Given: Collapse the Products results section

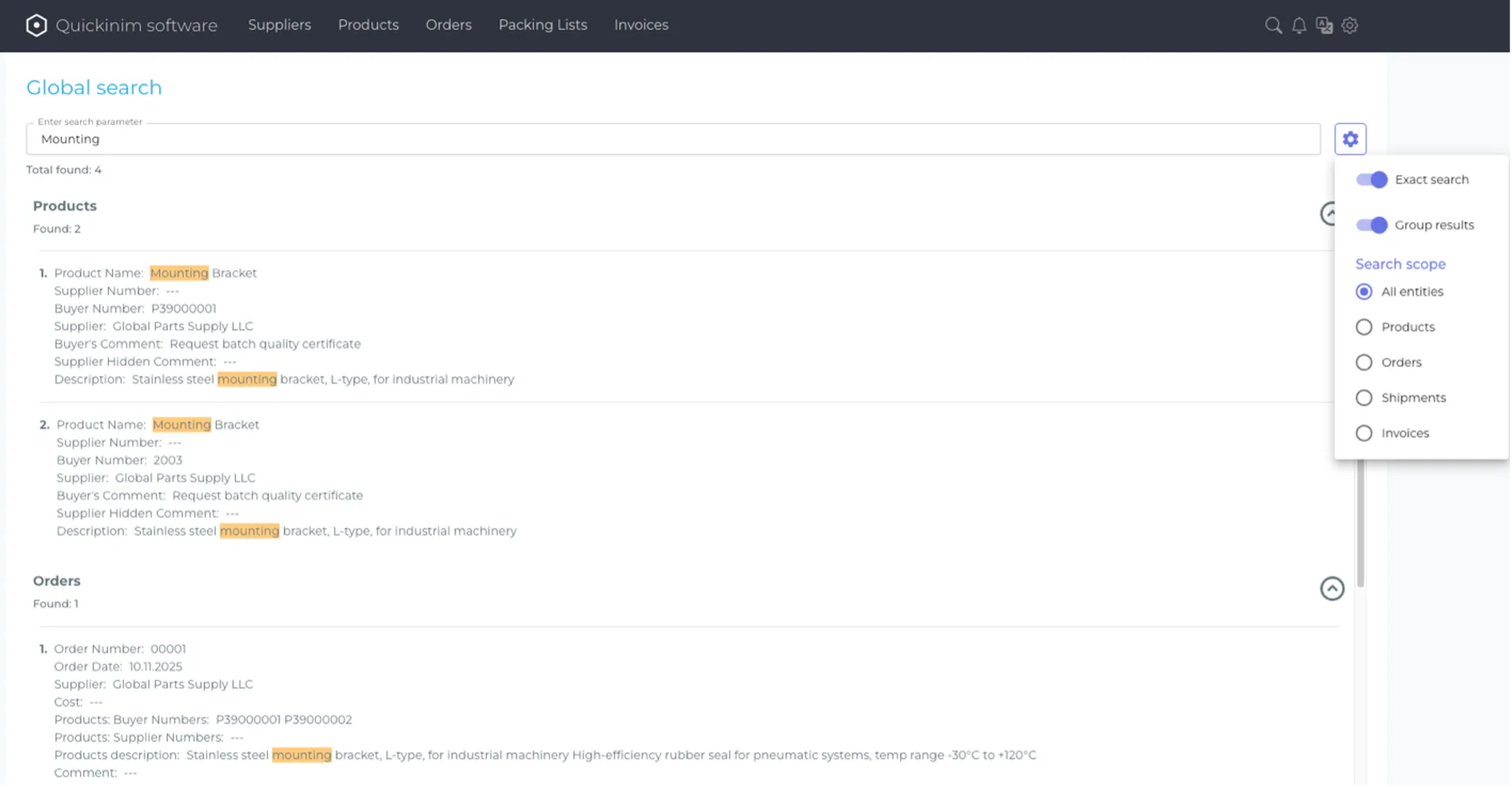Looking at the screenshot, I should tap(1328, 214).
